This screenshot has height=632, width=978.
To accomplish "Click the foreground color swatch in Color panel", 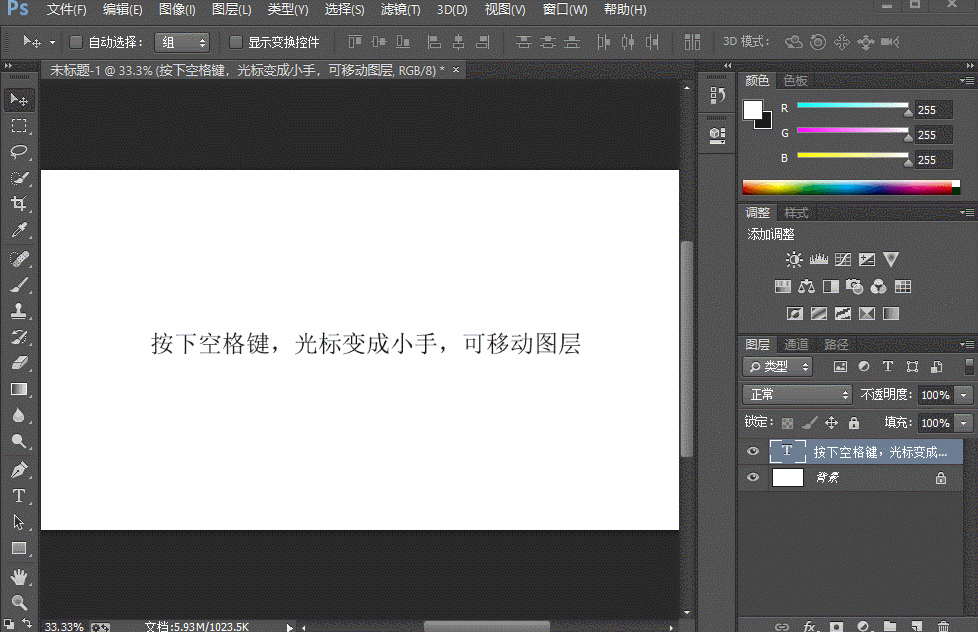I will pos(752,112).
